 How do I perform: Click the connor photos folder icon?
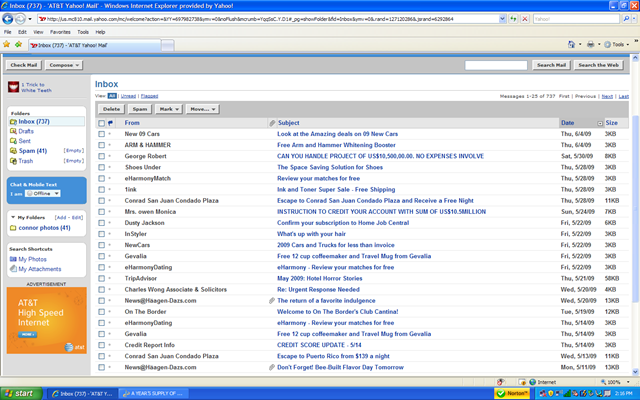click(13, 228)
